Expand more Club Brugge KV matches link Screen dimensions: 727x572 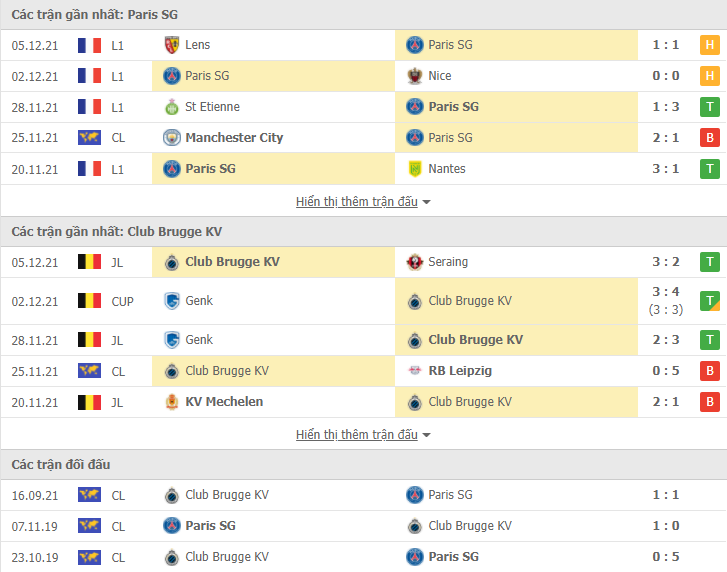[x=357, y=435]
